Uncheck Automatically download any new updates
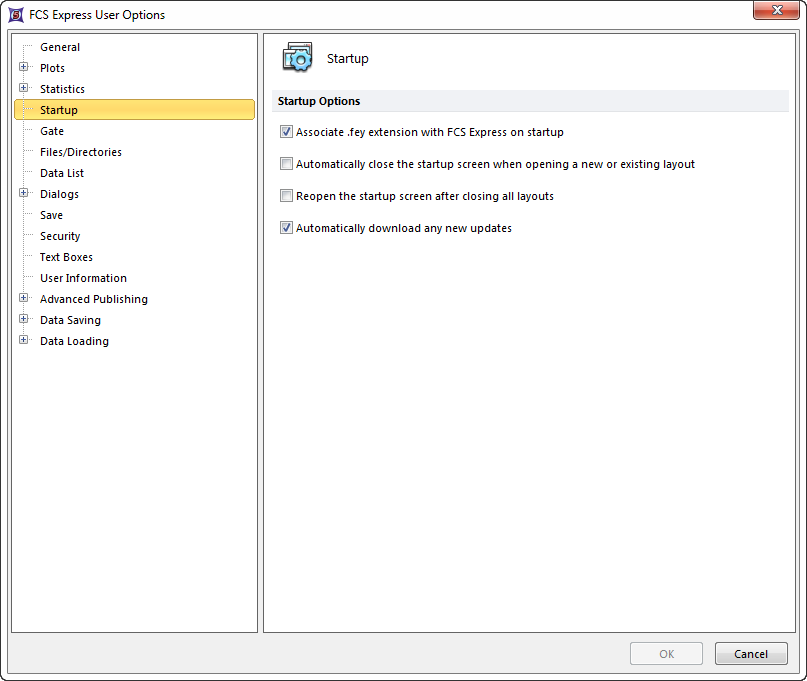This screenshot has width=807, height=681. 286,228
